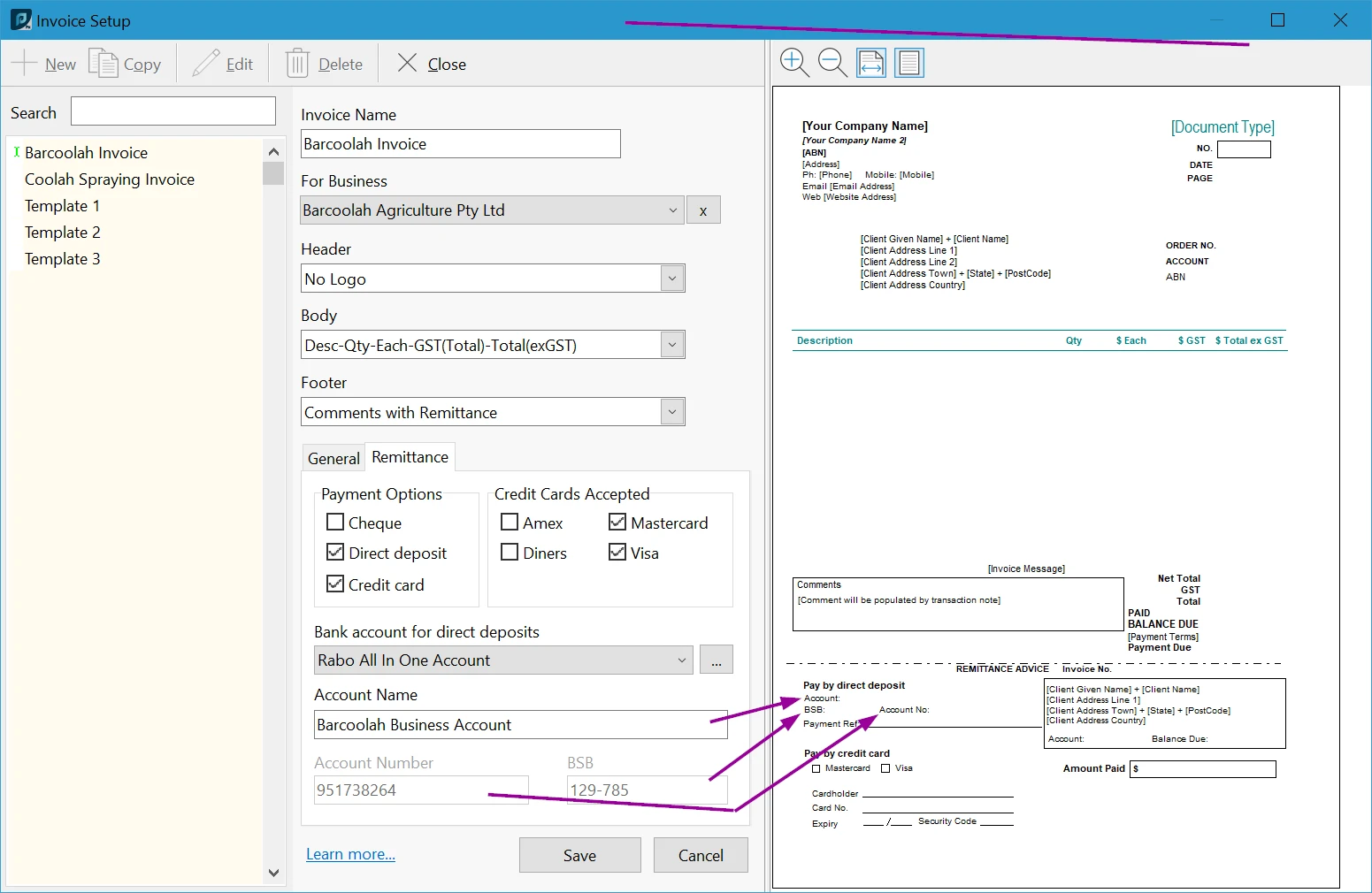Fit preview to page width
Screen dimensions: 1372x893
(871, 63)
